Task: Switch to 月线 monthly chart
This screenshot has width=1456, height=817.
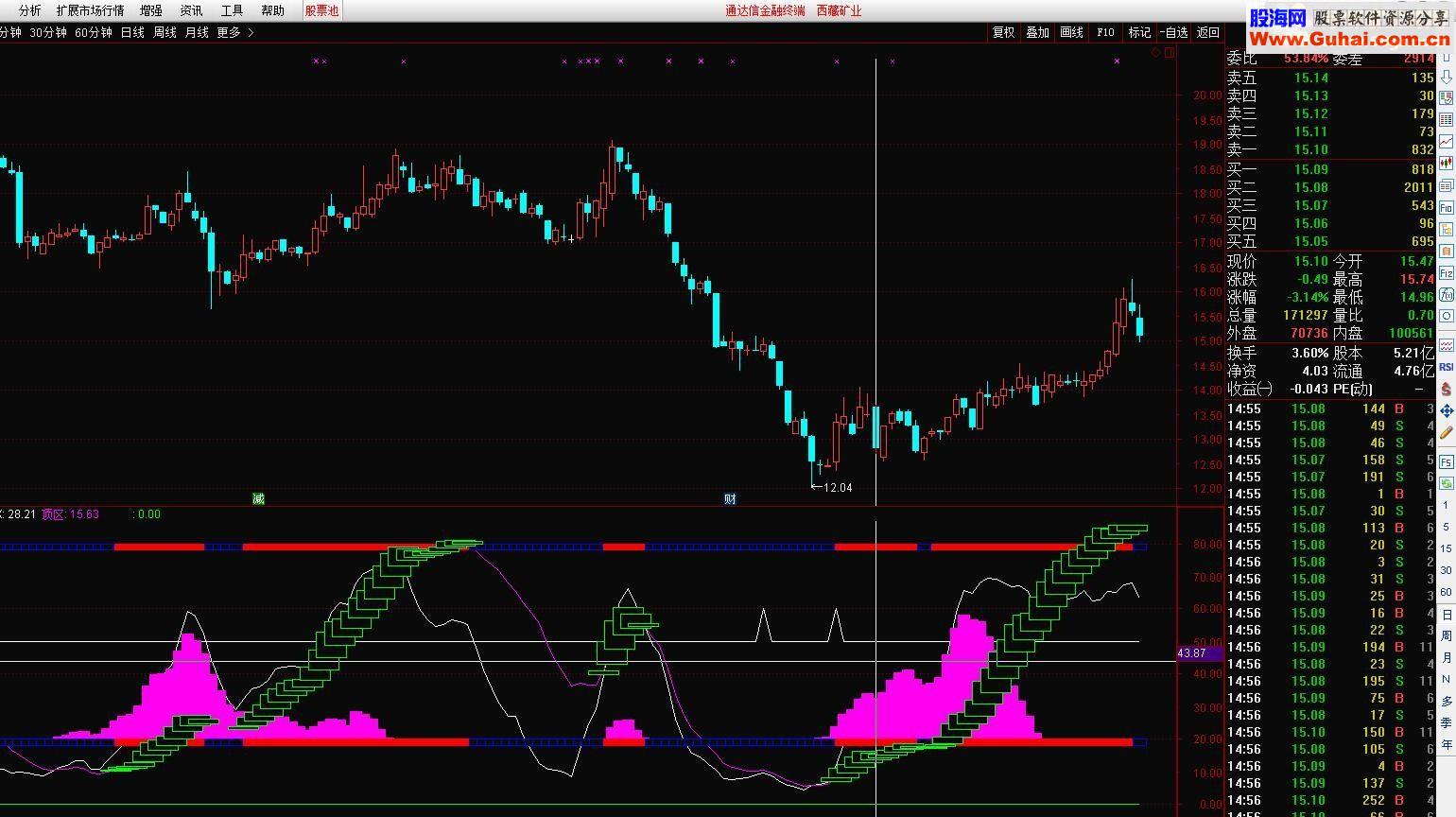Action: pos(197,32)
